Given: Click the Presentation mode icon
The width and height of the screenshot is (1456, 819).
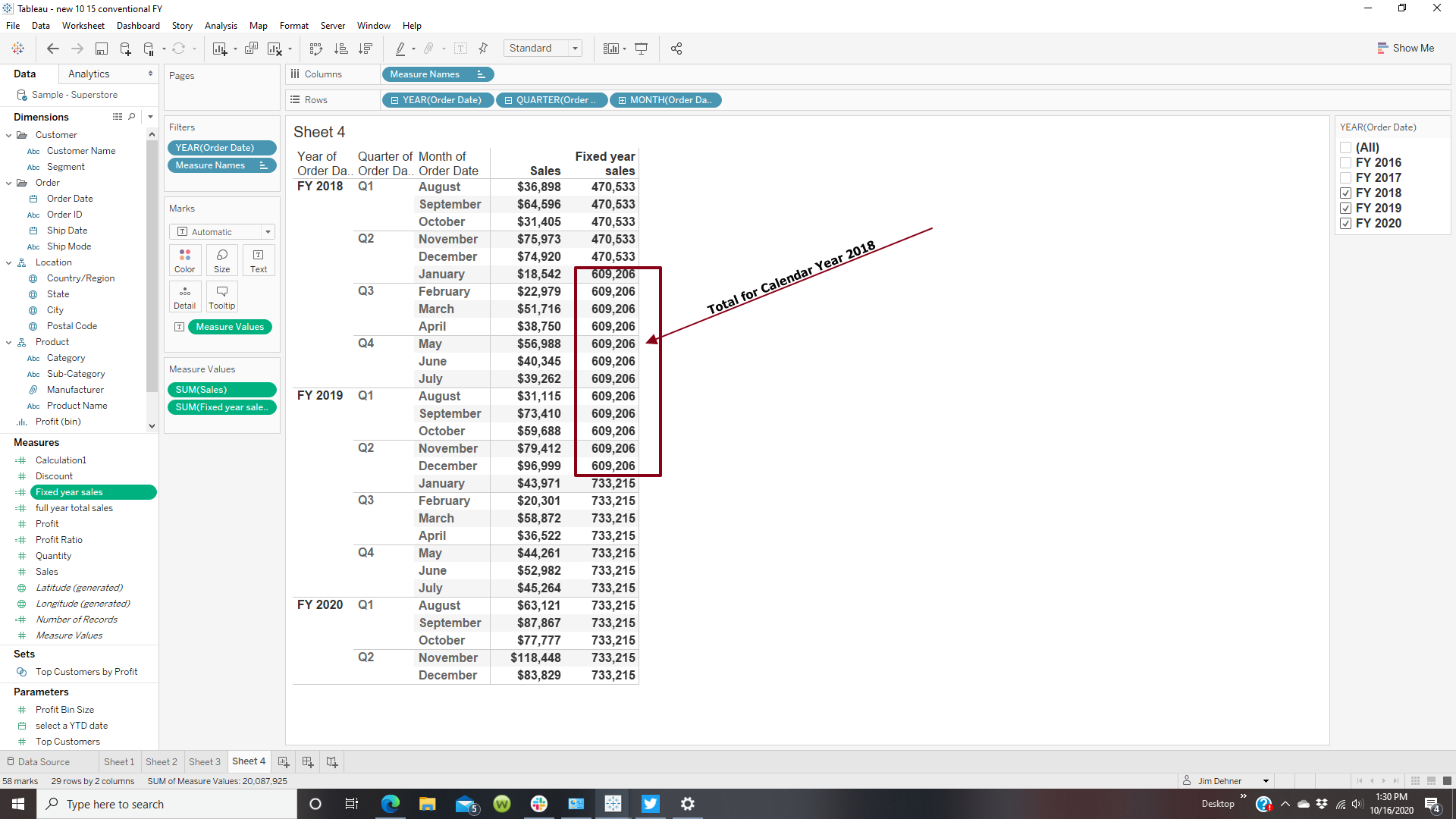Looking at the screenshot, I should pos(641,49).
